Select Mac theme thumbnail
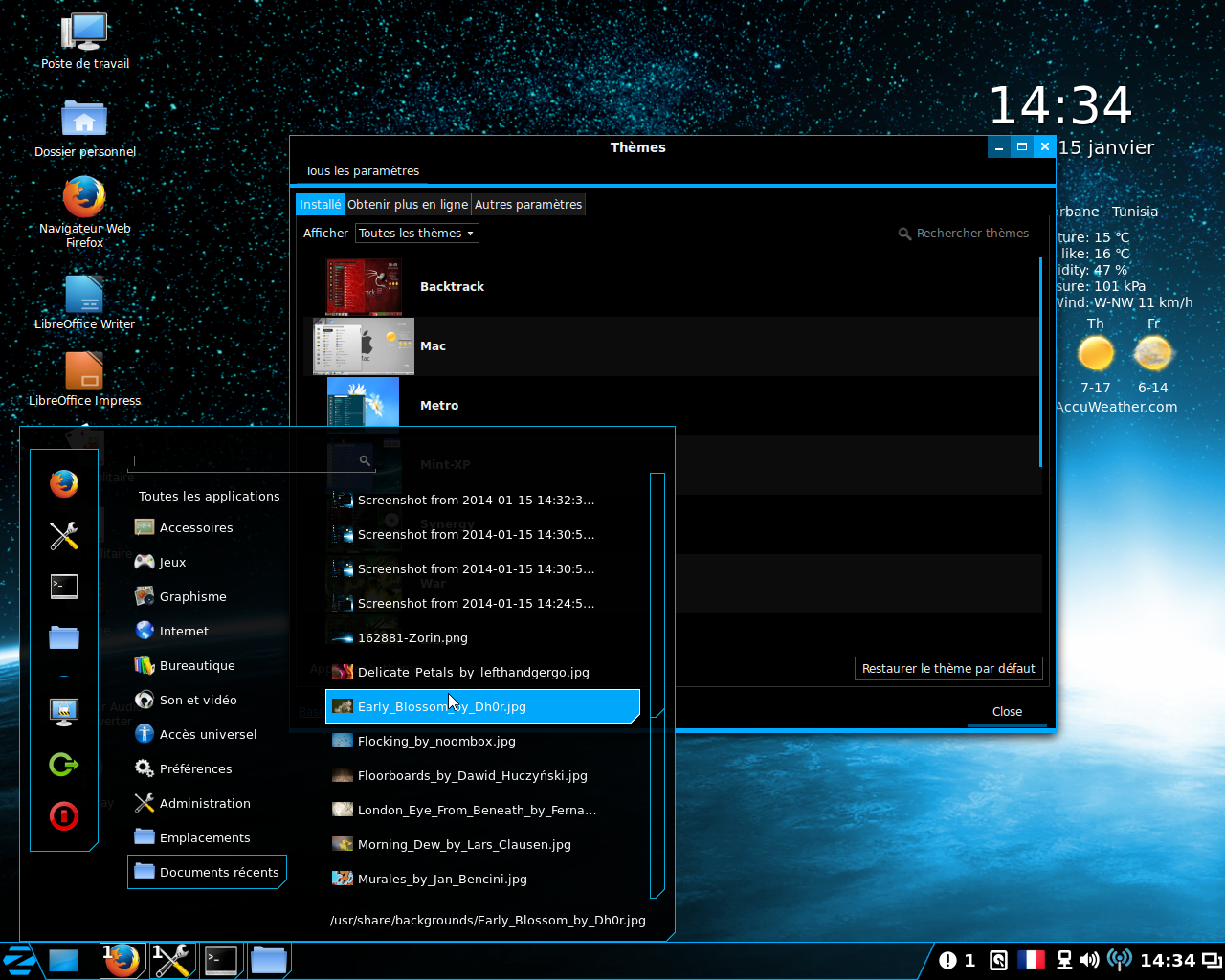Image resolution: width=1225 pixels, height=980 pixels. 364,346
